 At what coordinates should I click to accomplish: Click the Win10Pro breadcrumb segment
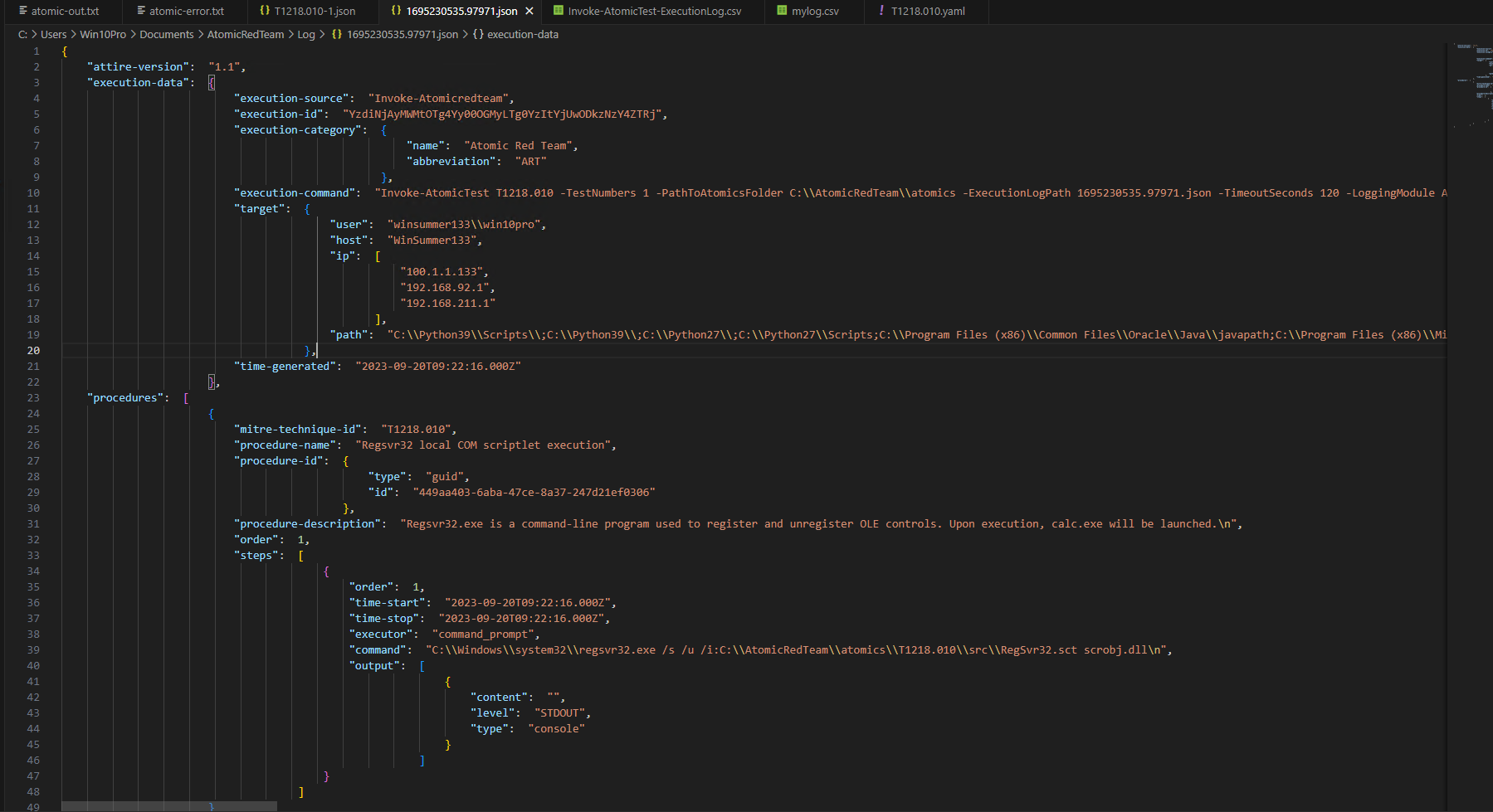(103, 34)
